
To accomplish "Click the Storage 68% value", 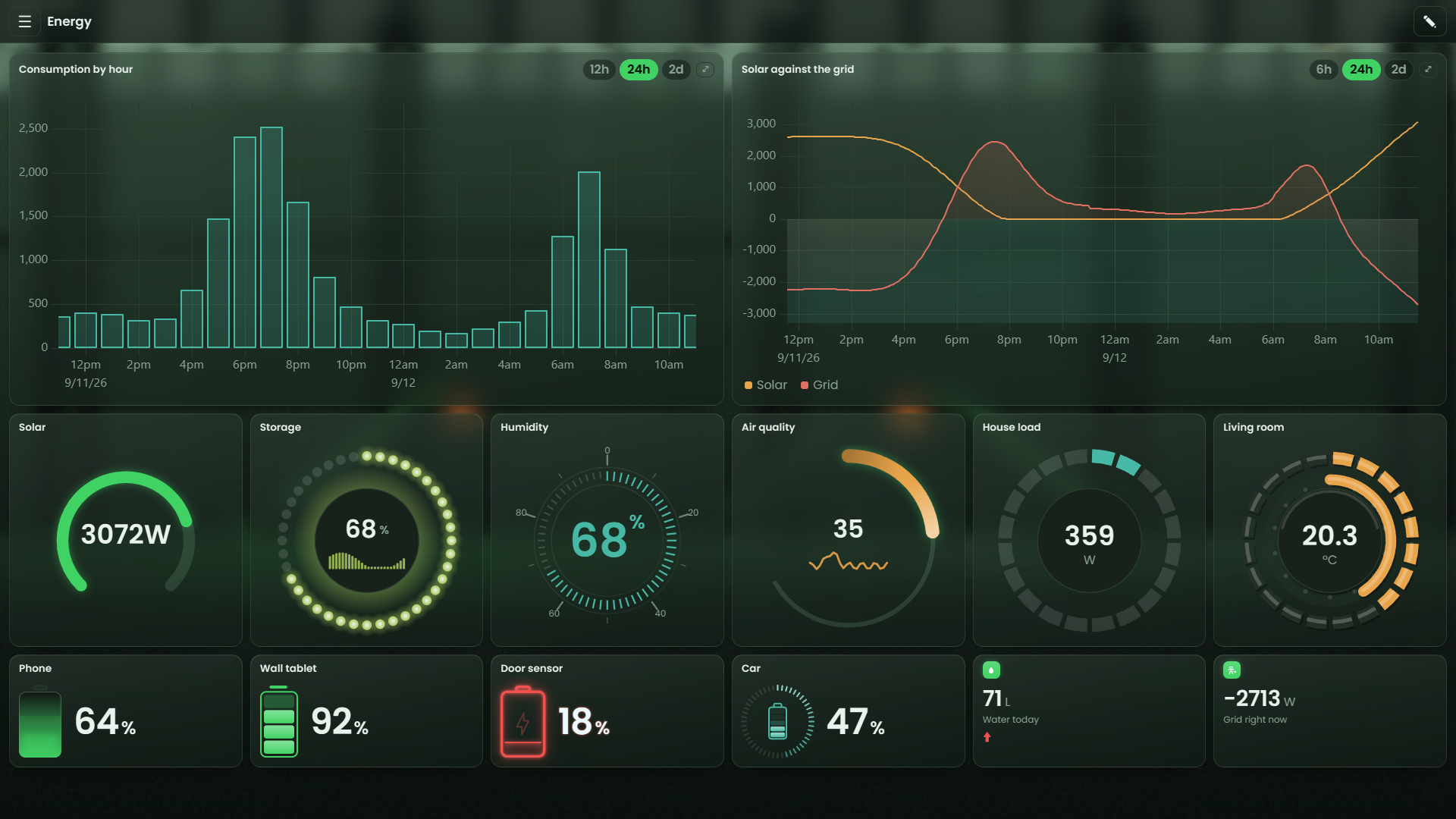I will coord(366,529).
